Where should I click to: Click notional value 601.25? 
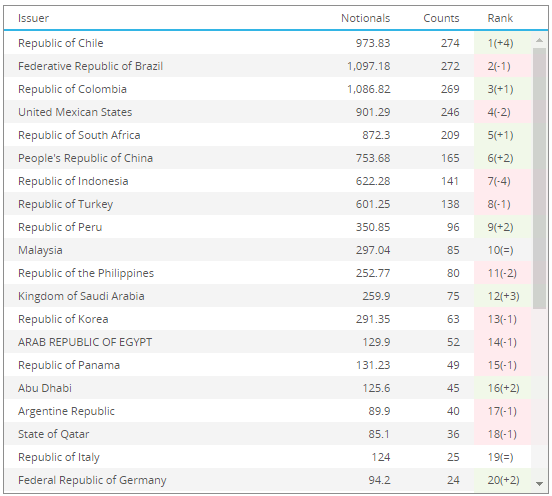(x=373, y=204)
